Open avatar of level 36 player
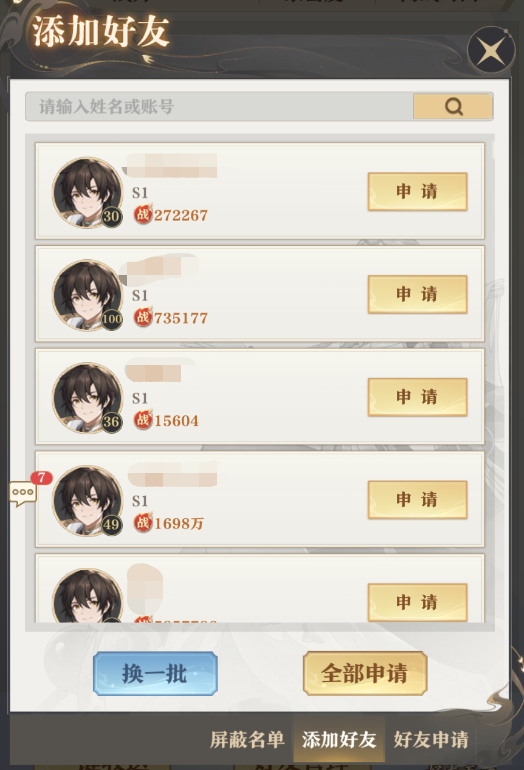524x770 pixels. tap(87, 398)
